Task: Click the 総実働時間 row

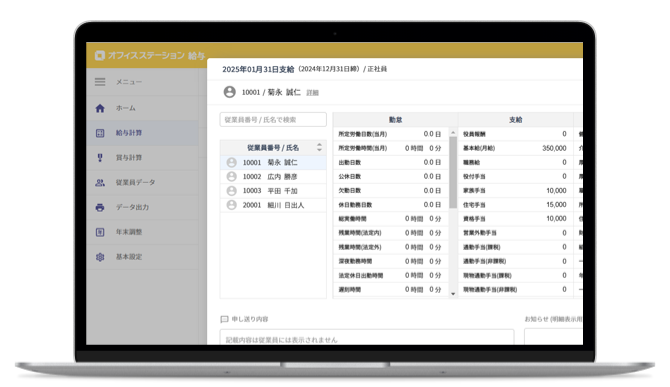Action: coord(391,219)
